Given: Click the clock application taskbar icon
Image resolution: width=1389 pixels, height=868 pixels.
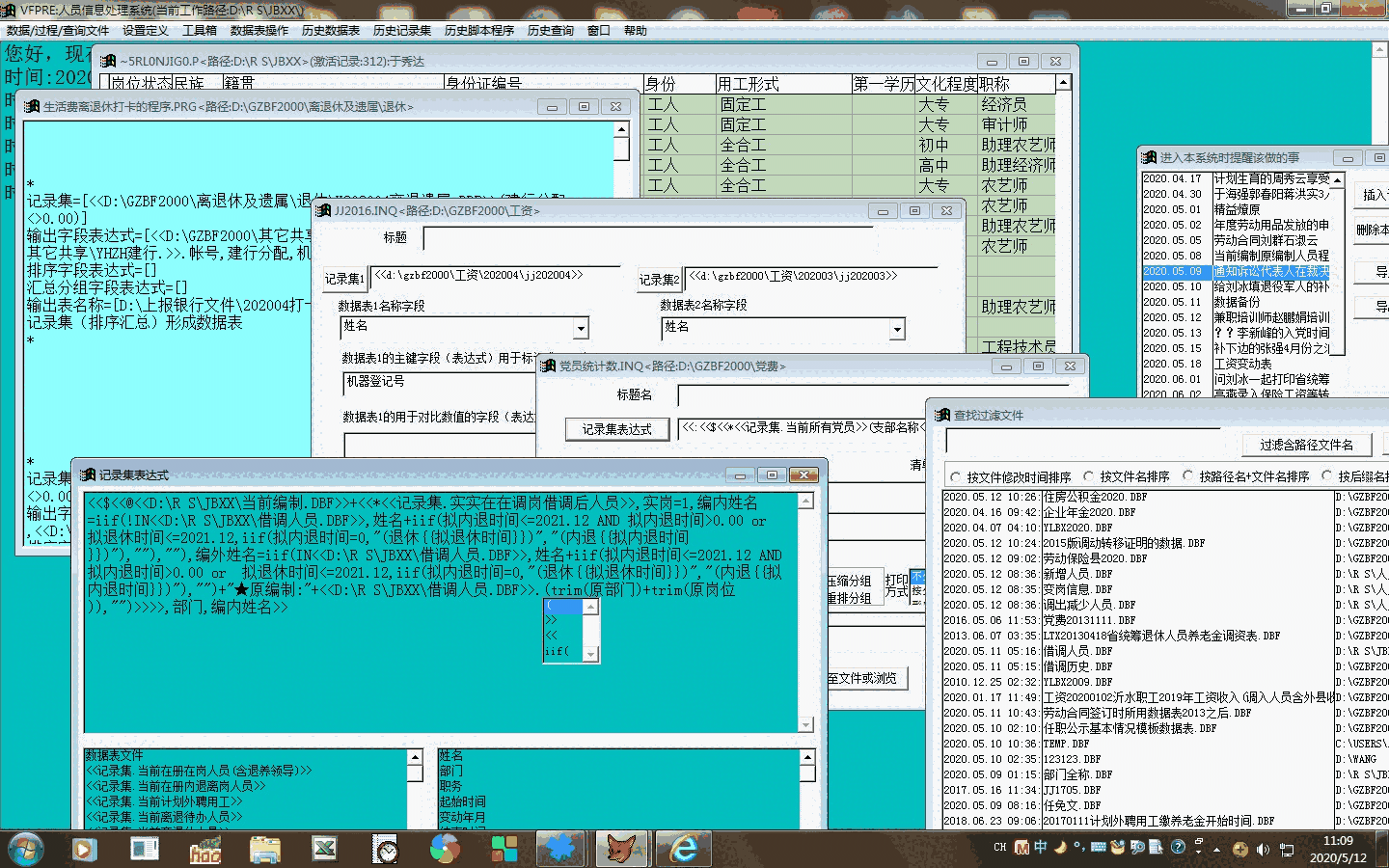Looking at the screenshot, I should [x=386, y=849].
